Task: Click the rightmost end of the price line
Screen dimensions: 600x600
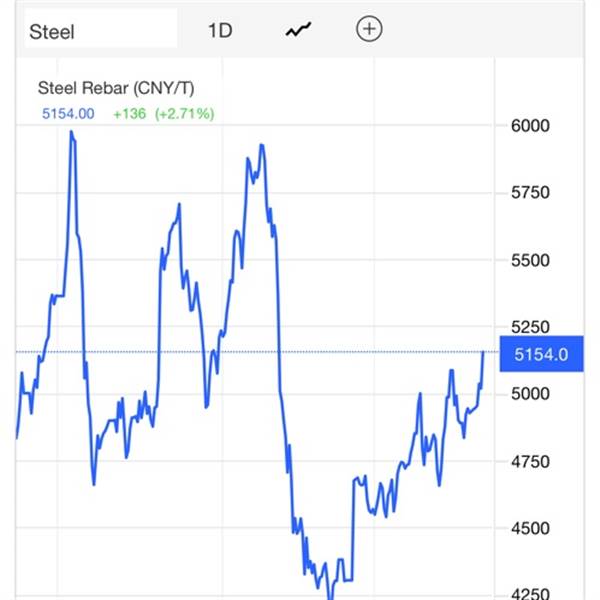Action: [x=484, y=352]
